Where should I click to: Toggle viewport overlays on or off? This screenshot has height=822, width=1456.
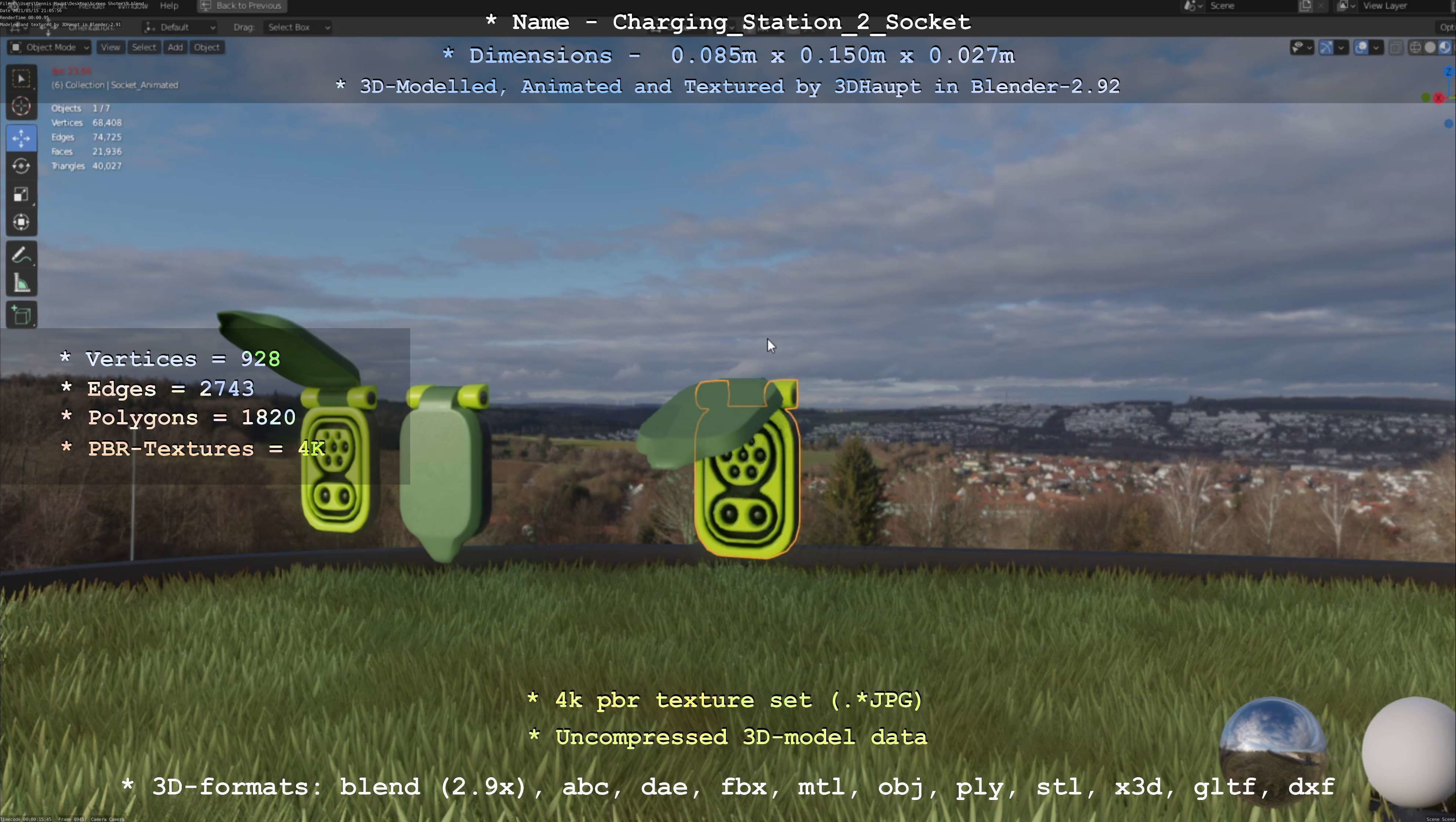1361,47
